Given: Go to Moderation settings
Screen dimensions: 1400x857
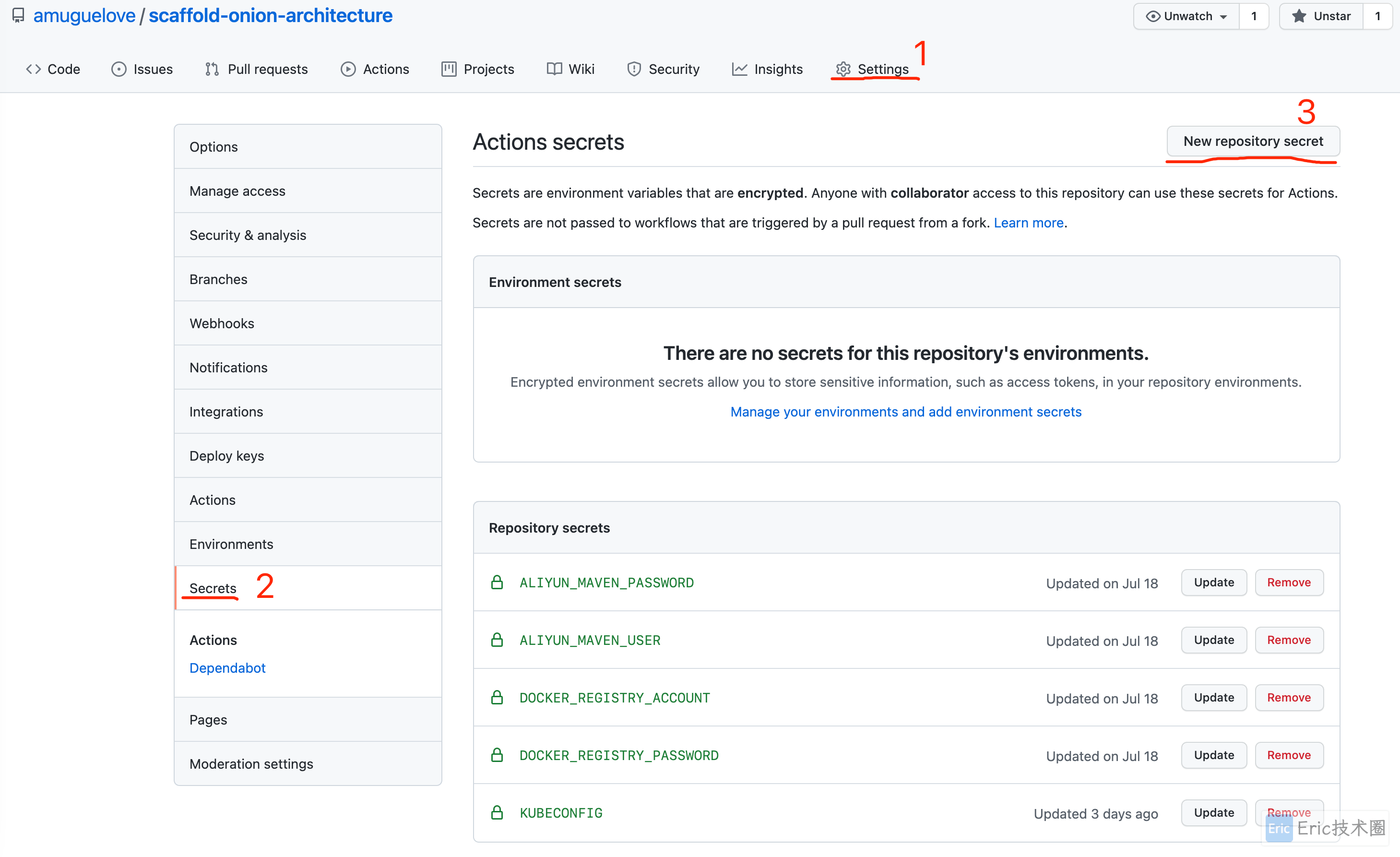Looking at the screenshot, I should click(x=308, y=764).
